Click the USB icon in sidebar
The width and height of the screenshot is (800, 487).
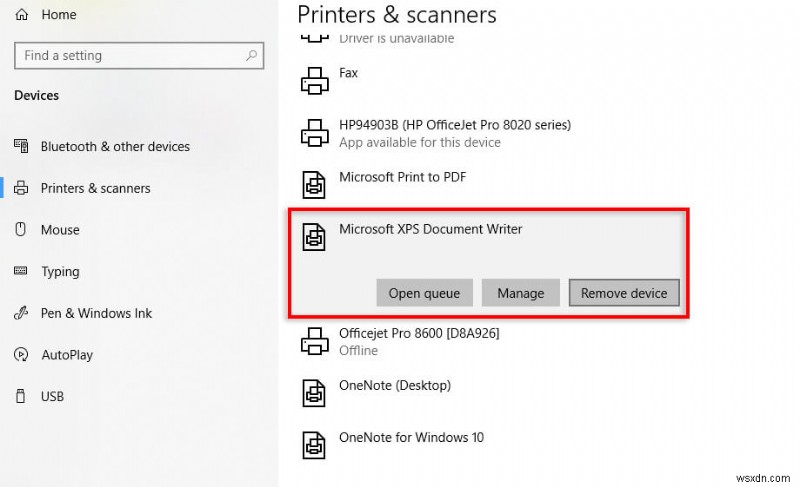20,396
